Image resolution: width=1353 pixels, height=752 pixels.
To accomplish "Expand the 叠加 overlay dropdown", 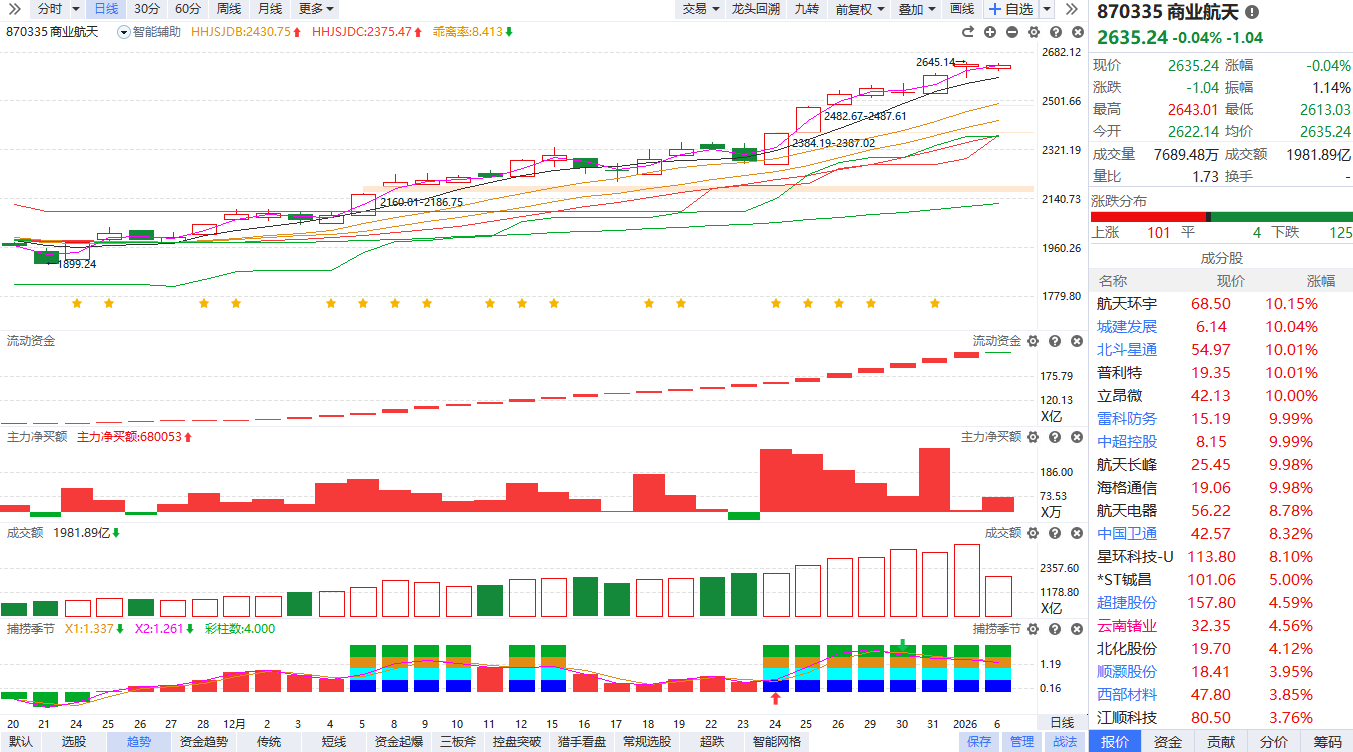I will (916, 9).
